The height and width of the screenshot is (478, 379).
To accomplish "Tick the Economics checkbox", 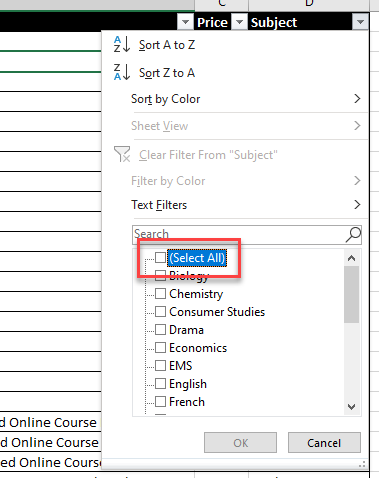I will 160,348.
